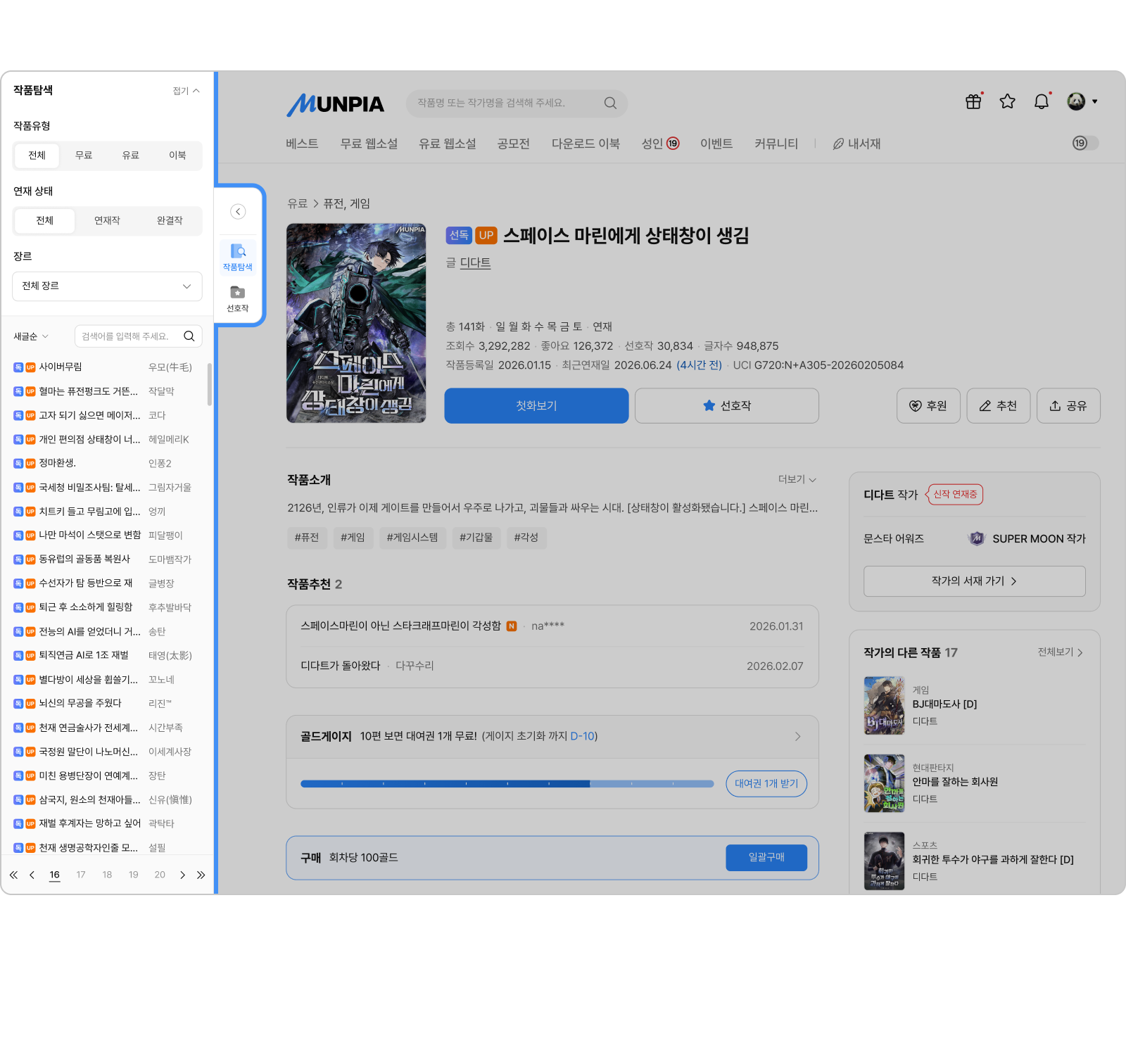Go to page 17 in list
This screenshot has width=1126, height=1064.
click(81, 875)
